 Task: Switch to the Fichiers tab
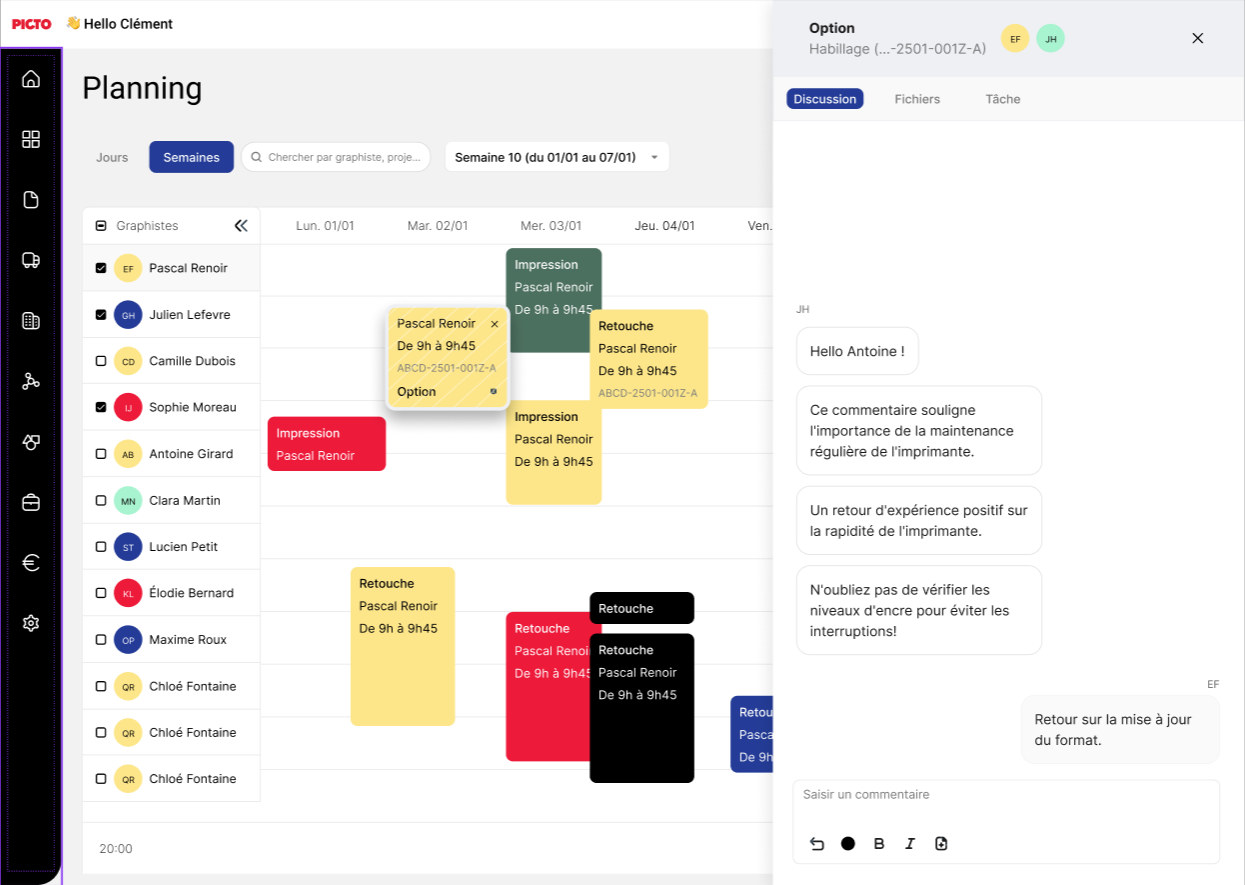coord(917,99)
